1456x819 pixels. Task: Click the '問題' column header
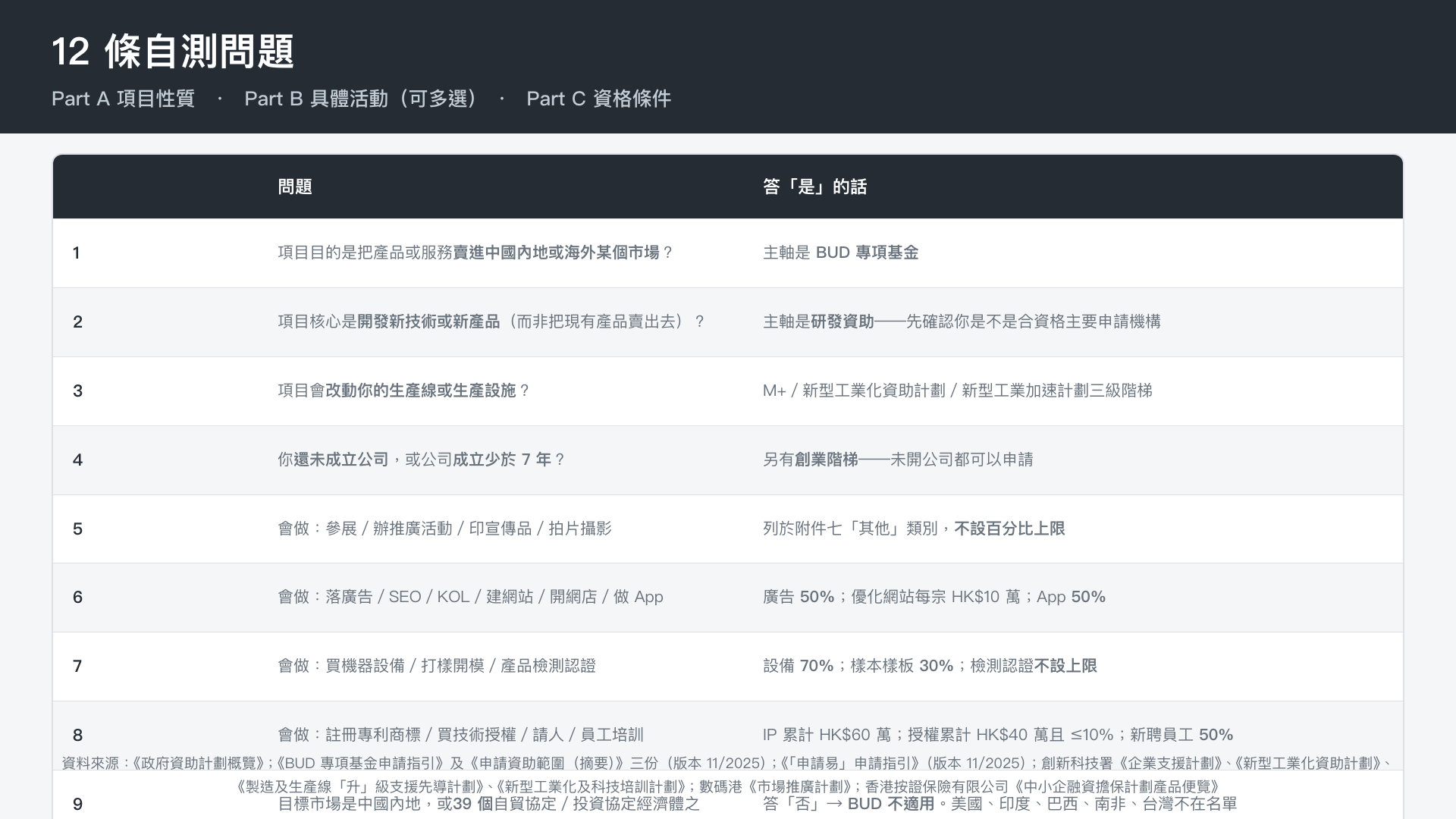[295, 187]
